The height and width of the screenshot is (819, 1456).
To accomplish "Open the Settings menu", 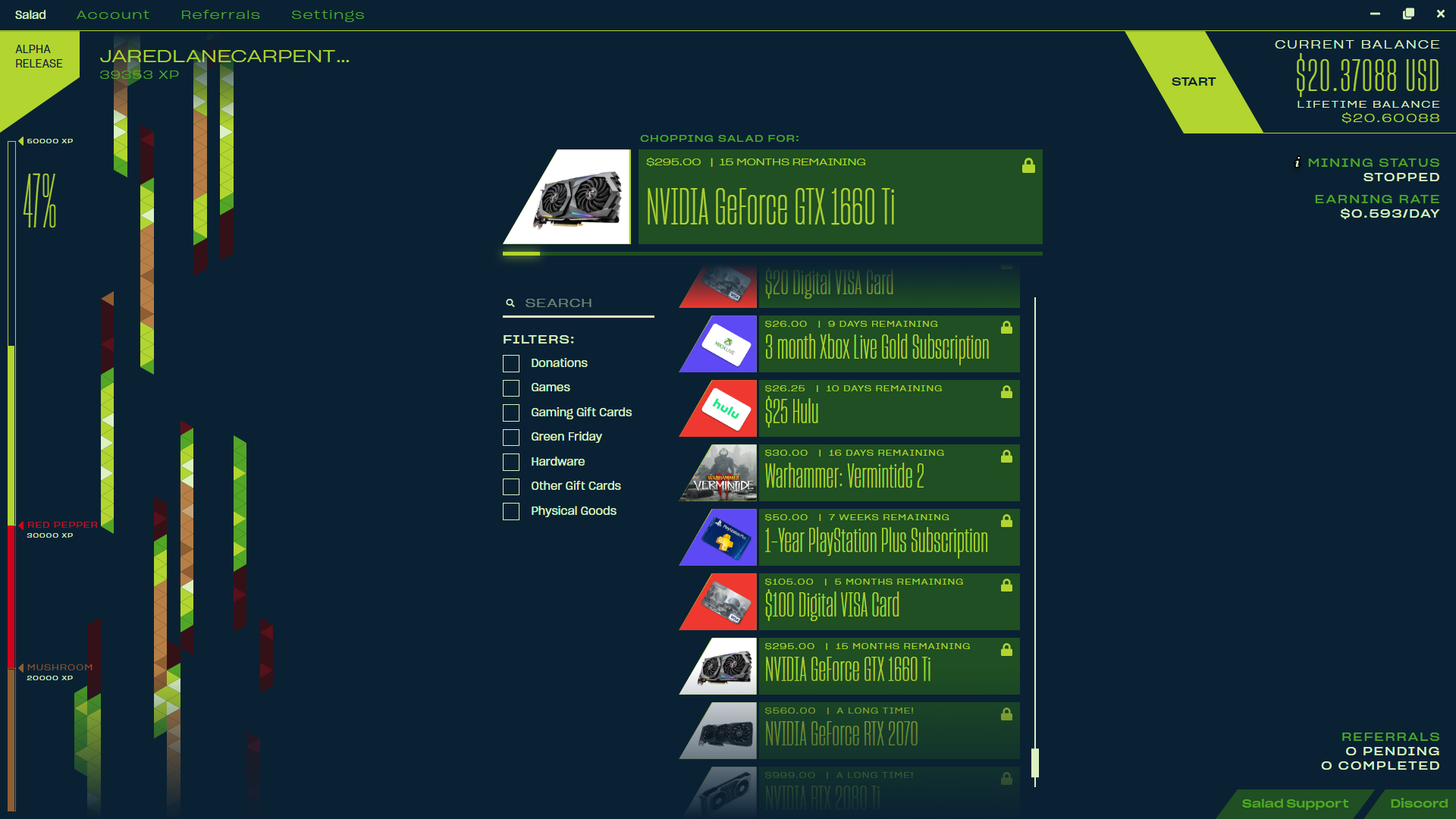I will coord(328,15).
